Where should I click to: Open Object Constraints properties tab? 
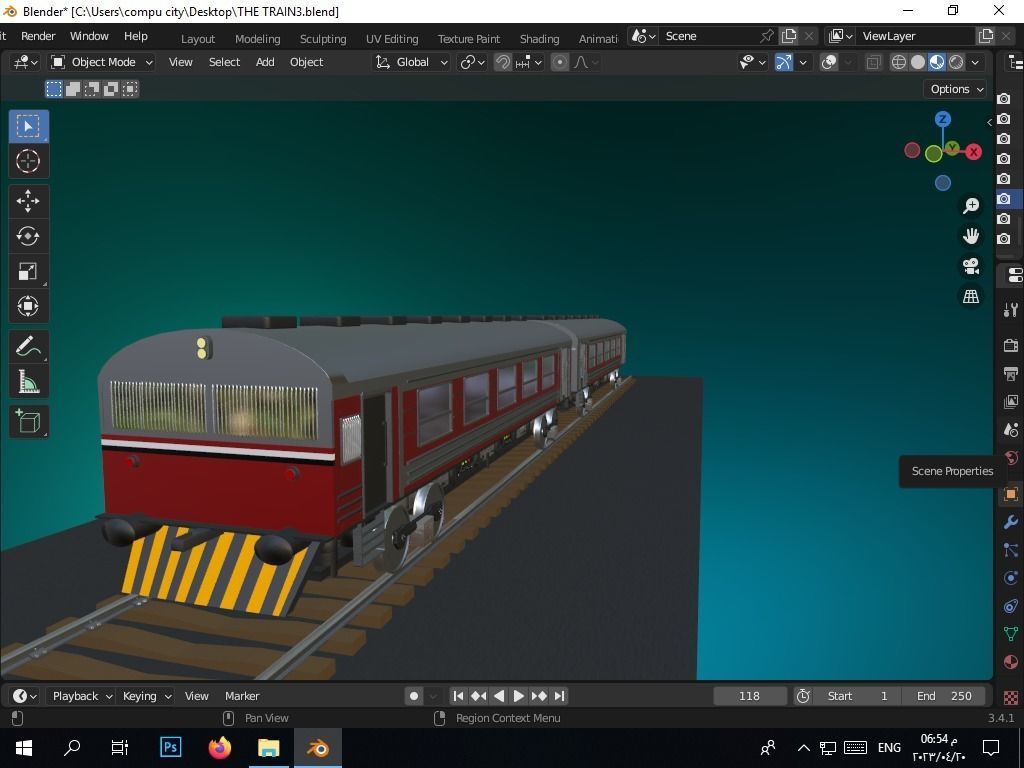point(1010,607)
